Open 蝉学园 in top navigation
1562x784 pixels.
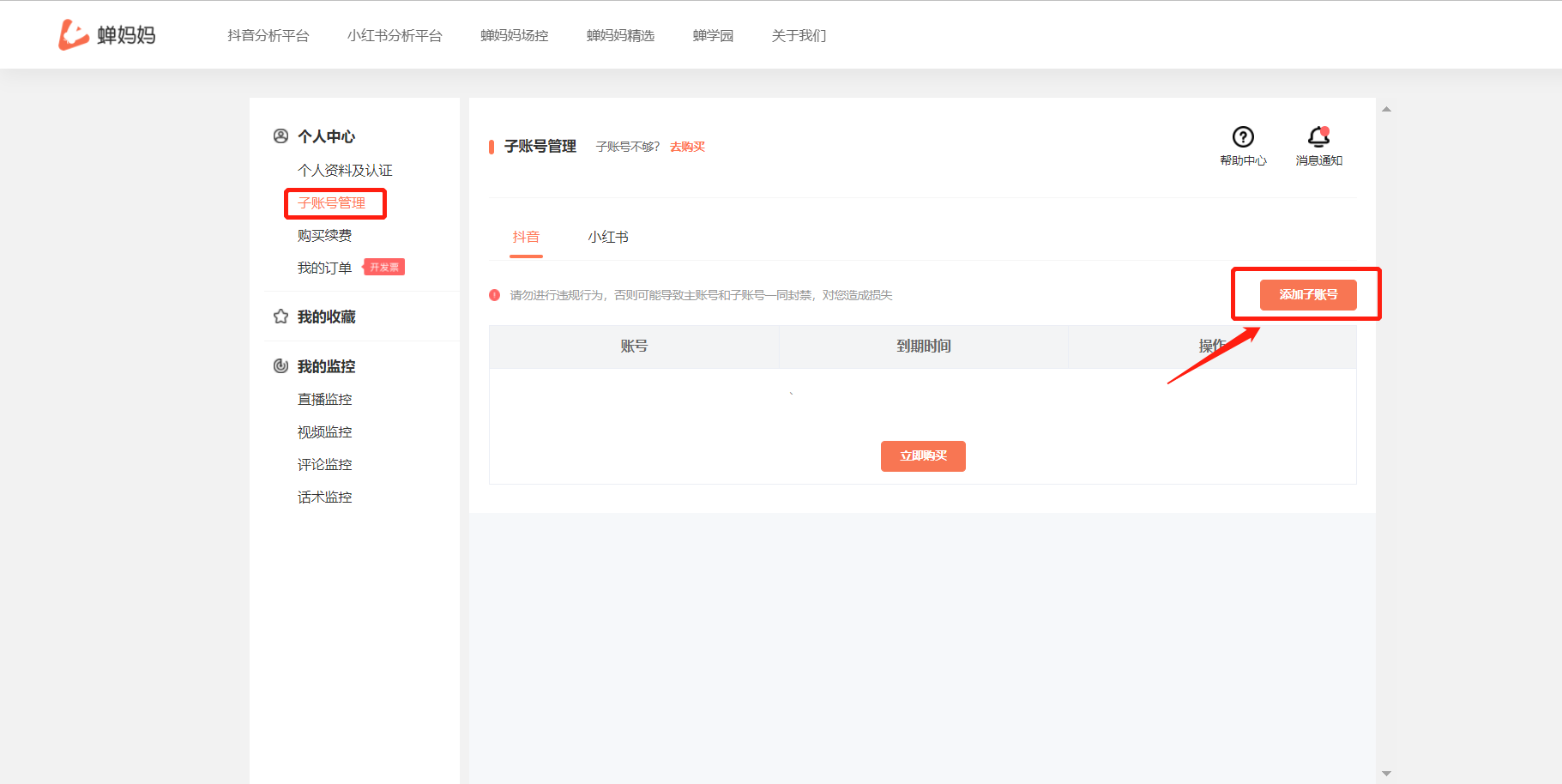tap(714, 35)
